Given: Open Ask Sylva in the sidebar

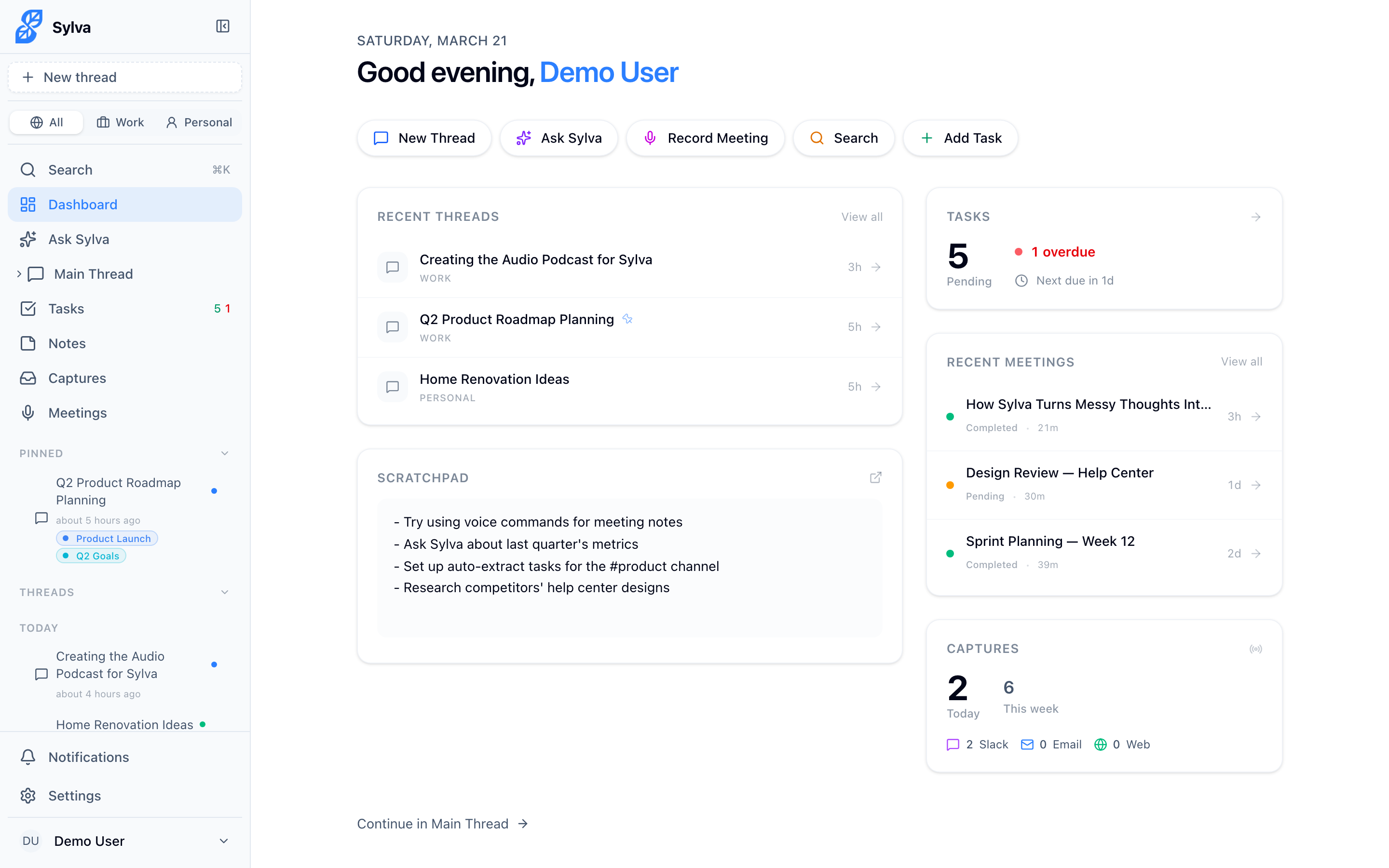Looking at the screenshot, I should tap(124, 239).
